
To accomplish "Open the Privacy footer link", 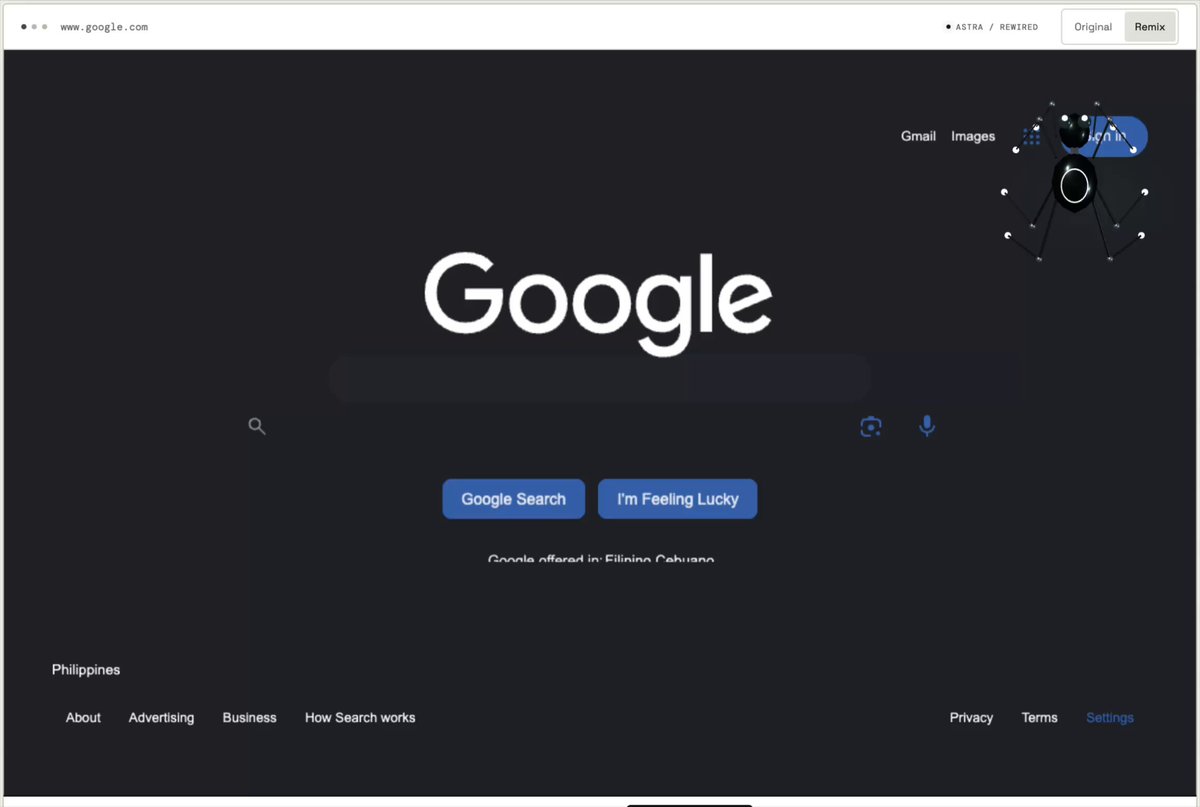I will [x=972, y=718].
